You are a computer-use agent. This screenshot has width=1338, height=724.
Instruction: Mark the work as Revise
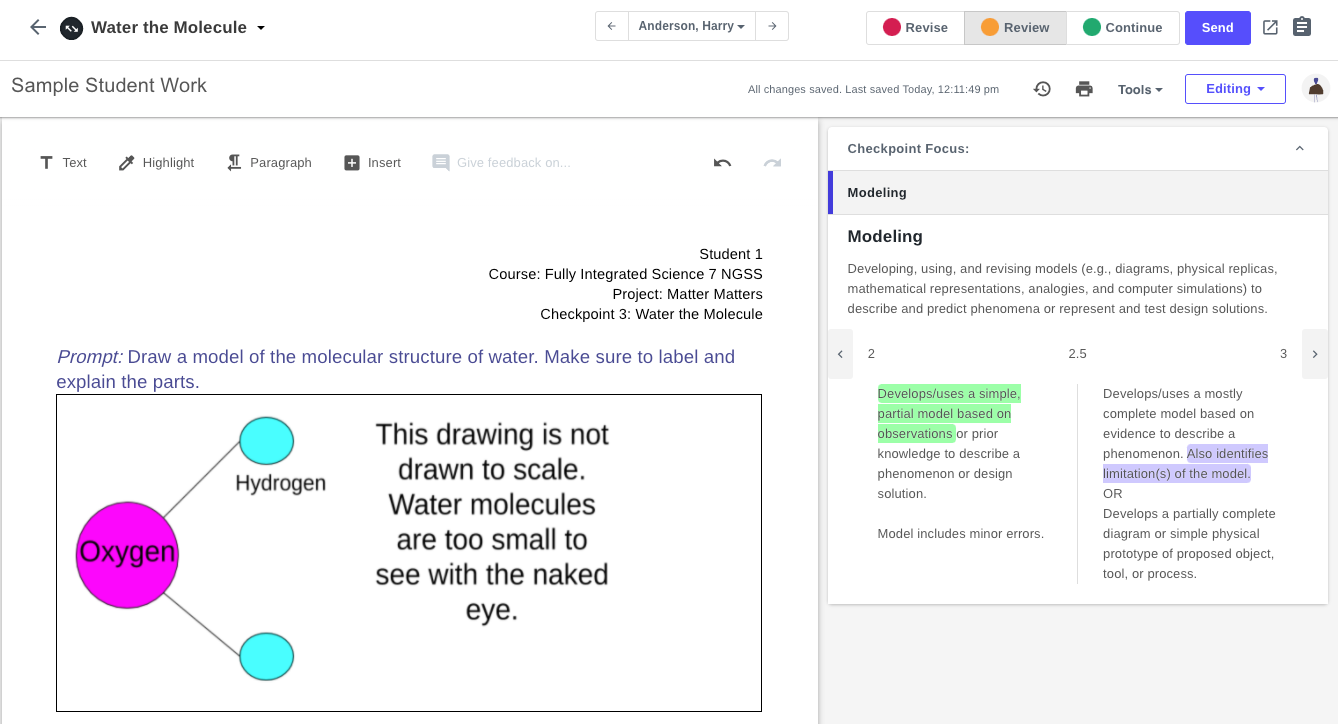pos(915,28)
